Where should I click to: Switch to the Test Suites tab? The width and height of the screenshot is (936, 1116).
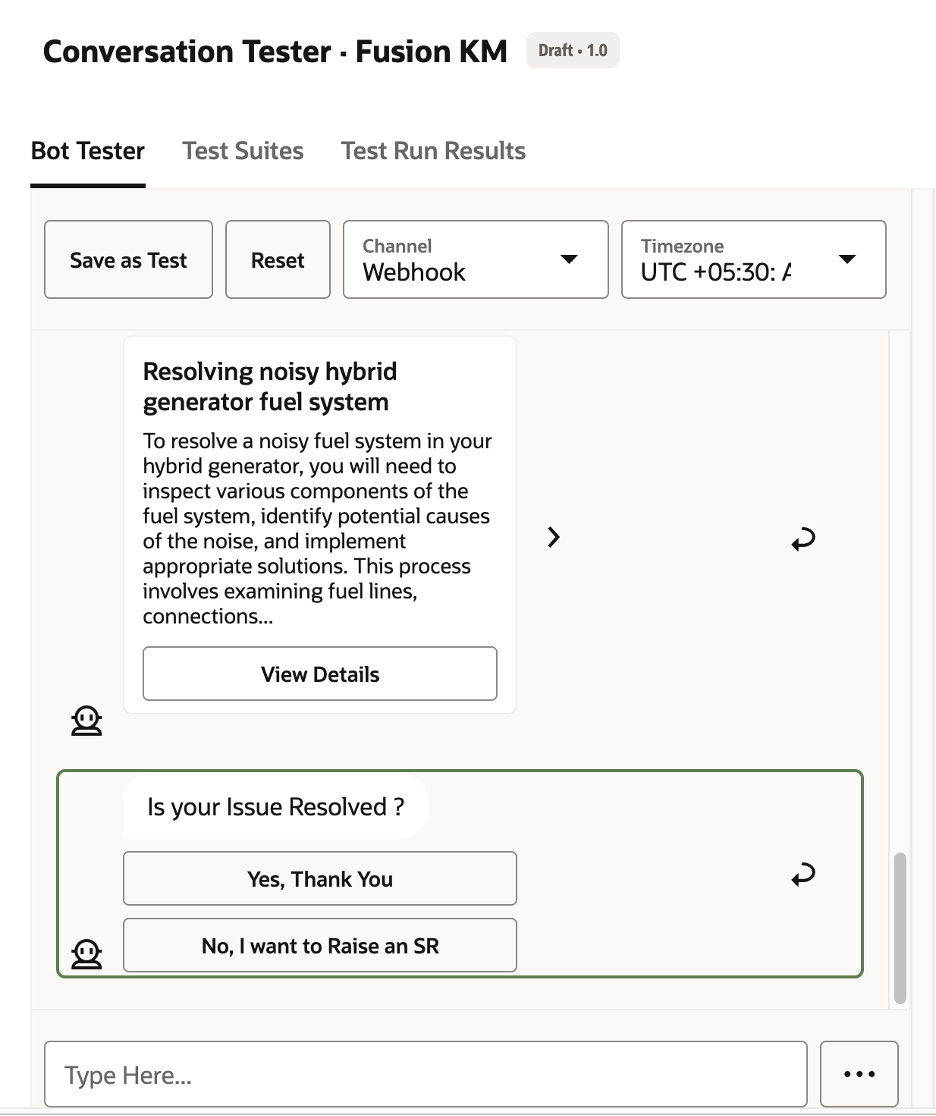243,151
